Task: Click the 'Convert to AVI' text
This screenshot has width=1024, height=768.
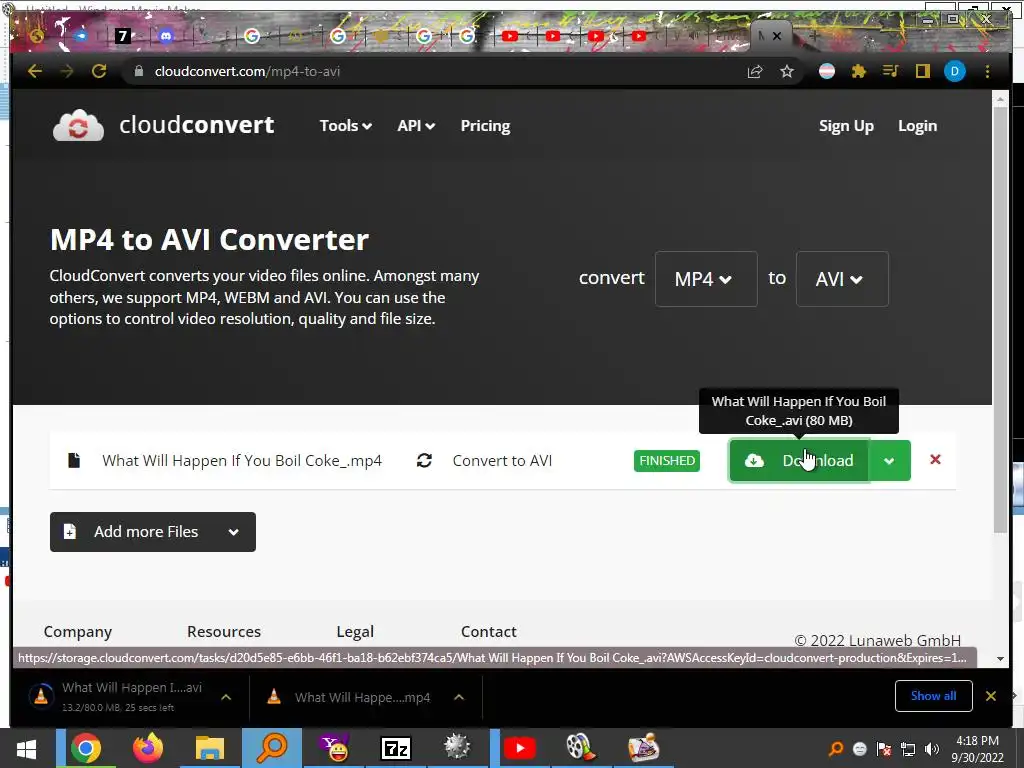Action: (x=502, y=460)
